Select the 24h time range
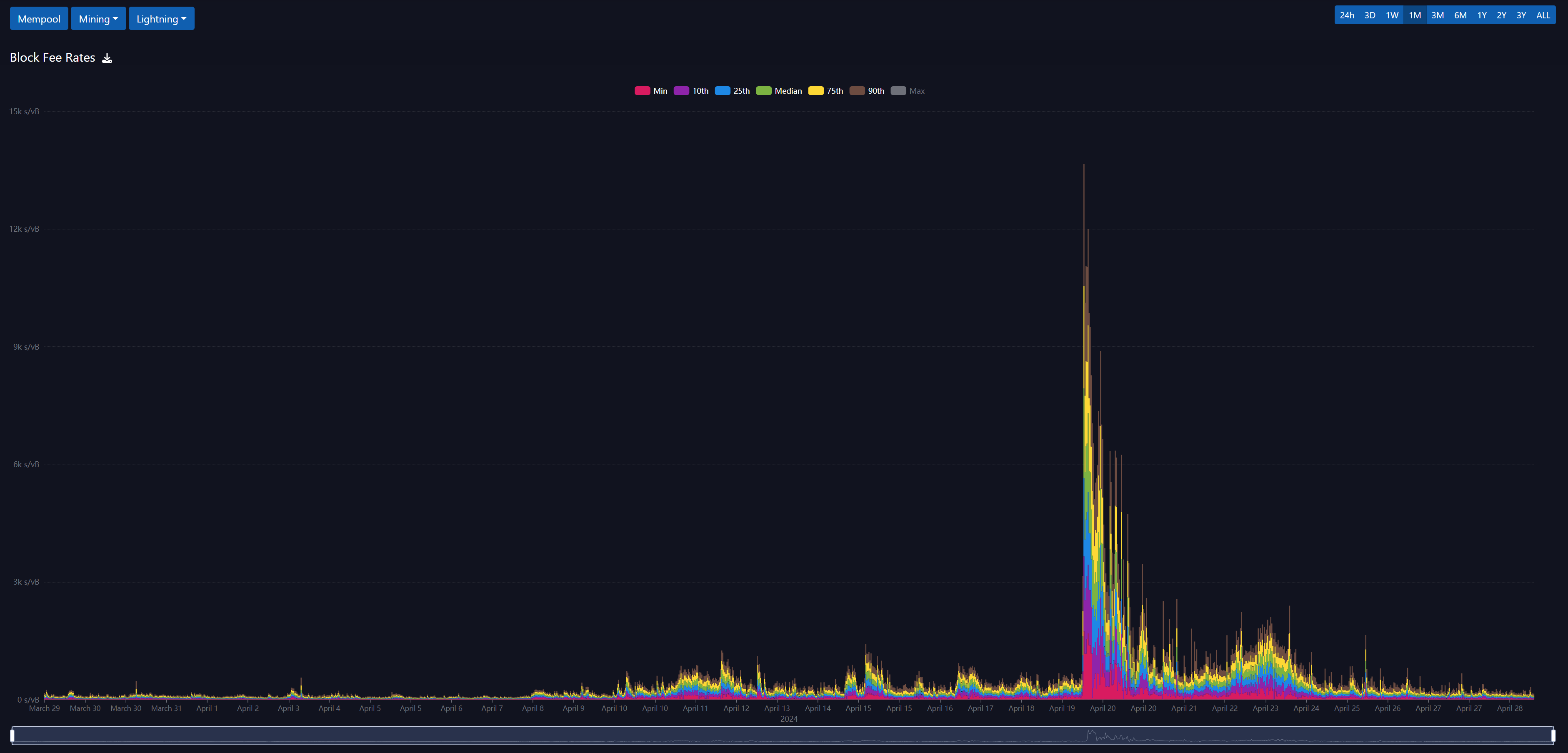The height and width of the screenshot is (753, 1568). pos(1346,15)
